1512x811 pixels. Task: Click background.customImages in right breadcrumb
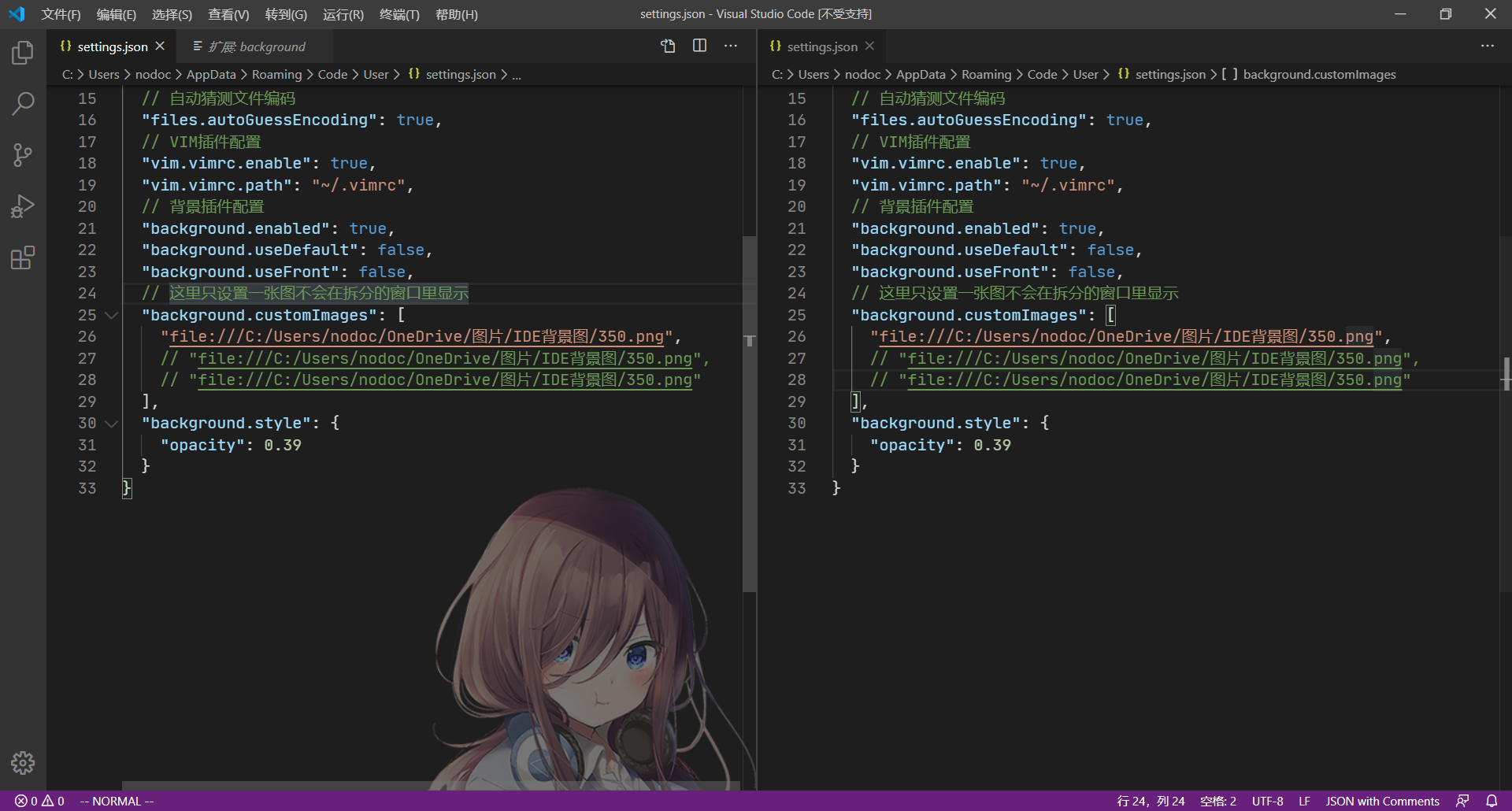[x=1319, y=74]
